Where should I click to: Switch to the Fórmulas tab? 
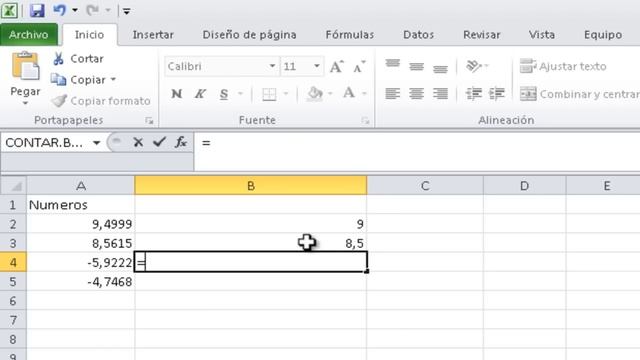[x=350, y=35]
